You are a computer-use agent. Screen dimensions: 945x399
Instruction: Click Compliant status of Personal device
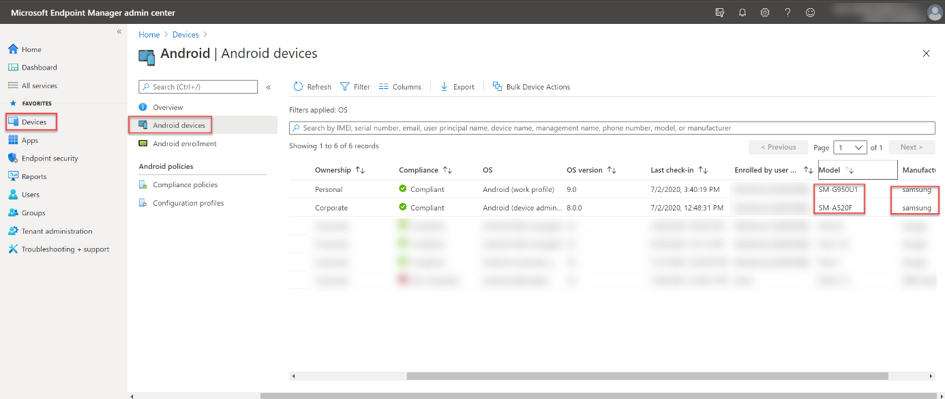pos(421,189)
